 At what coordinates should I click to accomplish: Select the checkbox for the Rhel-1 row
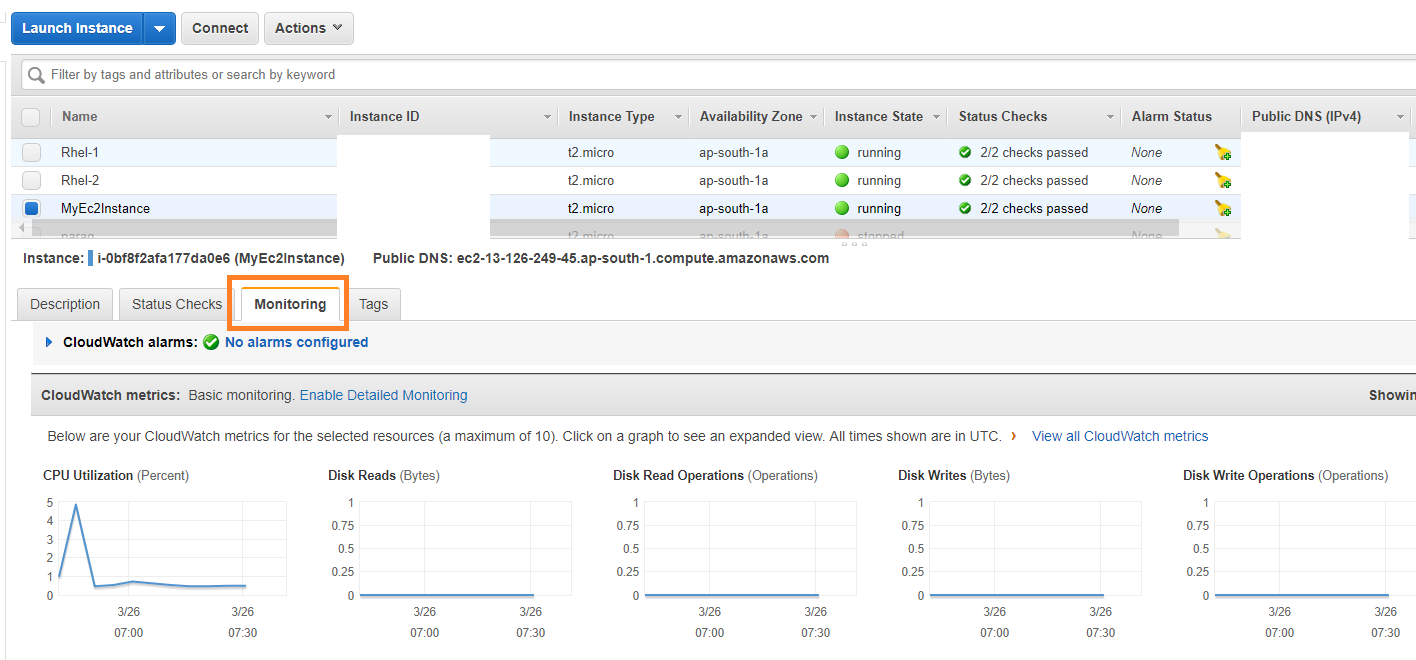(30, 152)
